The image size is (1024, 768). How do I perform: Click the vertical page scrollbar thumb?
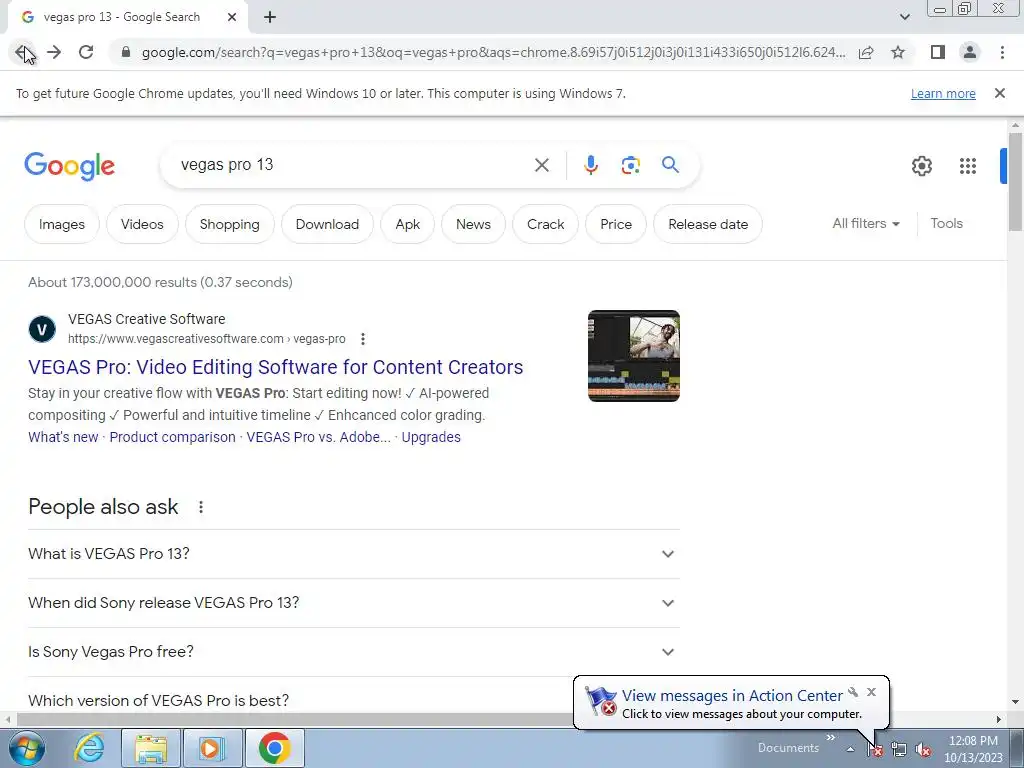[1015, 182]
